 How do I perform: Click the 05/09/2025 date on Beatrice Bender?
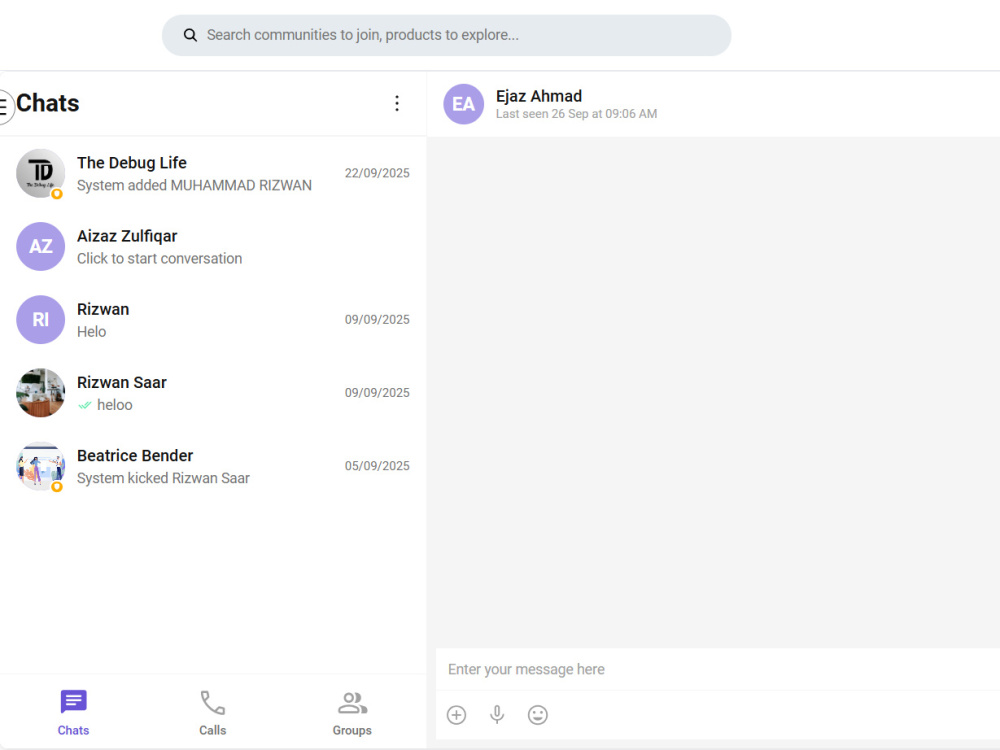377,466
